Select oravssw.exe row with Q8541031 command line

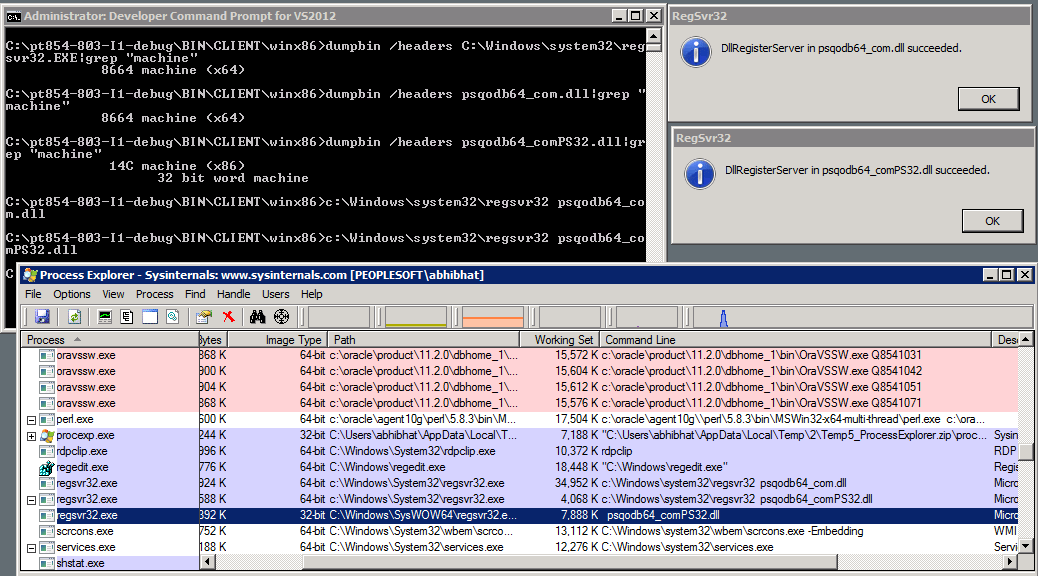tap(520, 356)
